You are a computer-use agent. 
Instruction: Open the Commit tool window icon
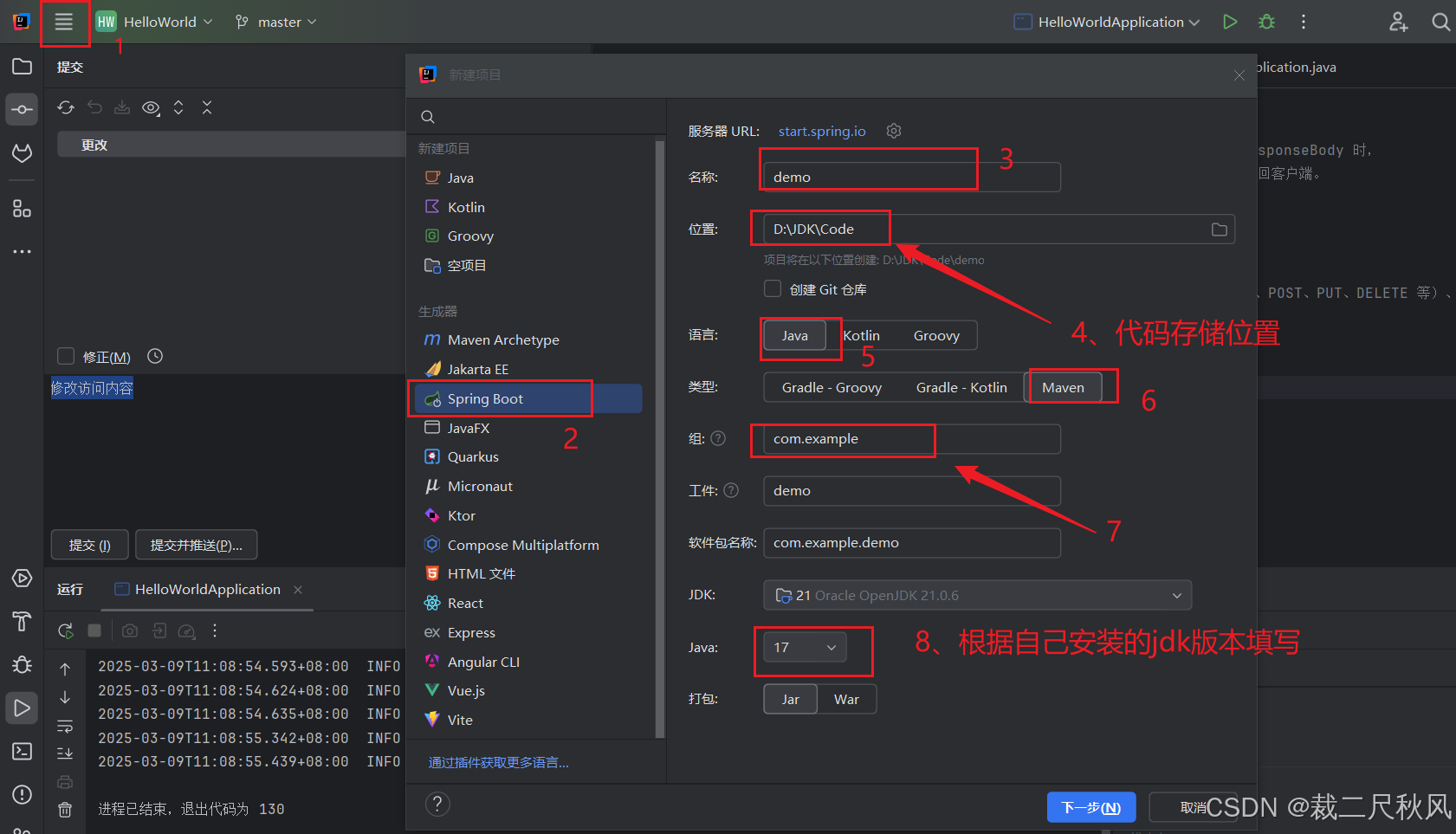pos(22,109)
